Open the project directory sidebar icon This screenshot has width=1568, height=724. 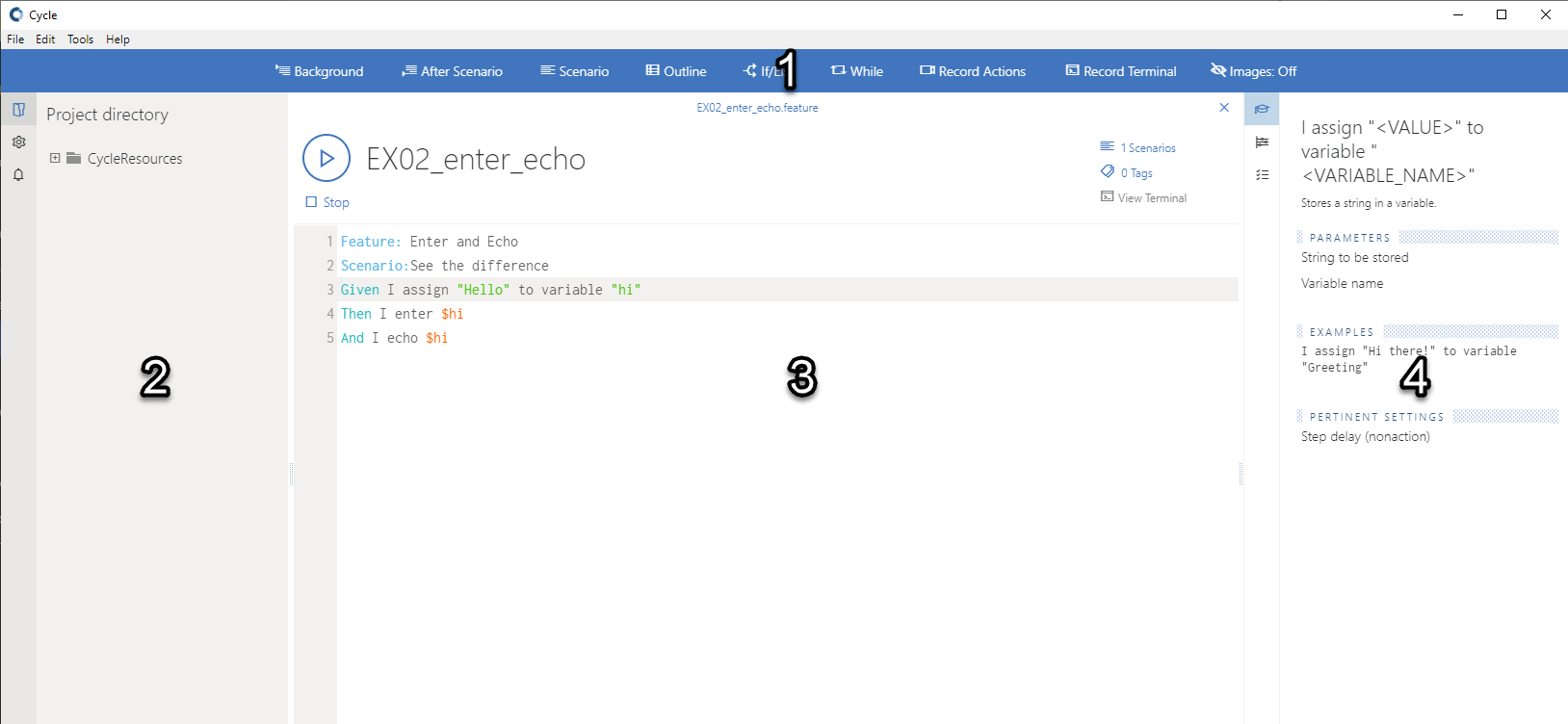click(18, 110)
